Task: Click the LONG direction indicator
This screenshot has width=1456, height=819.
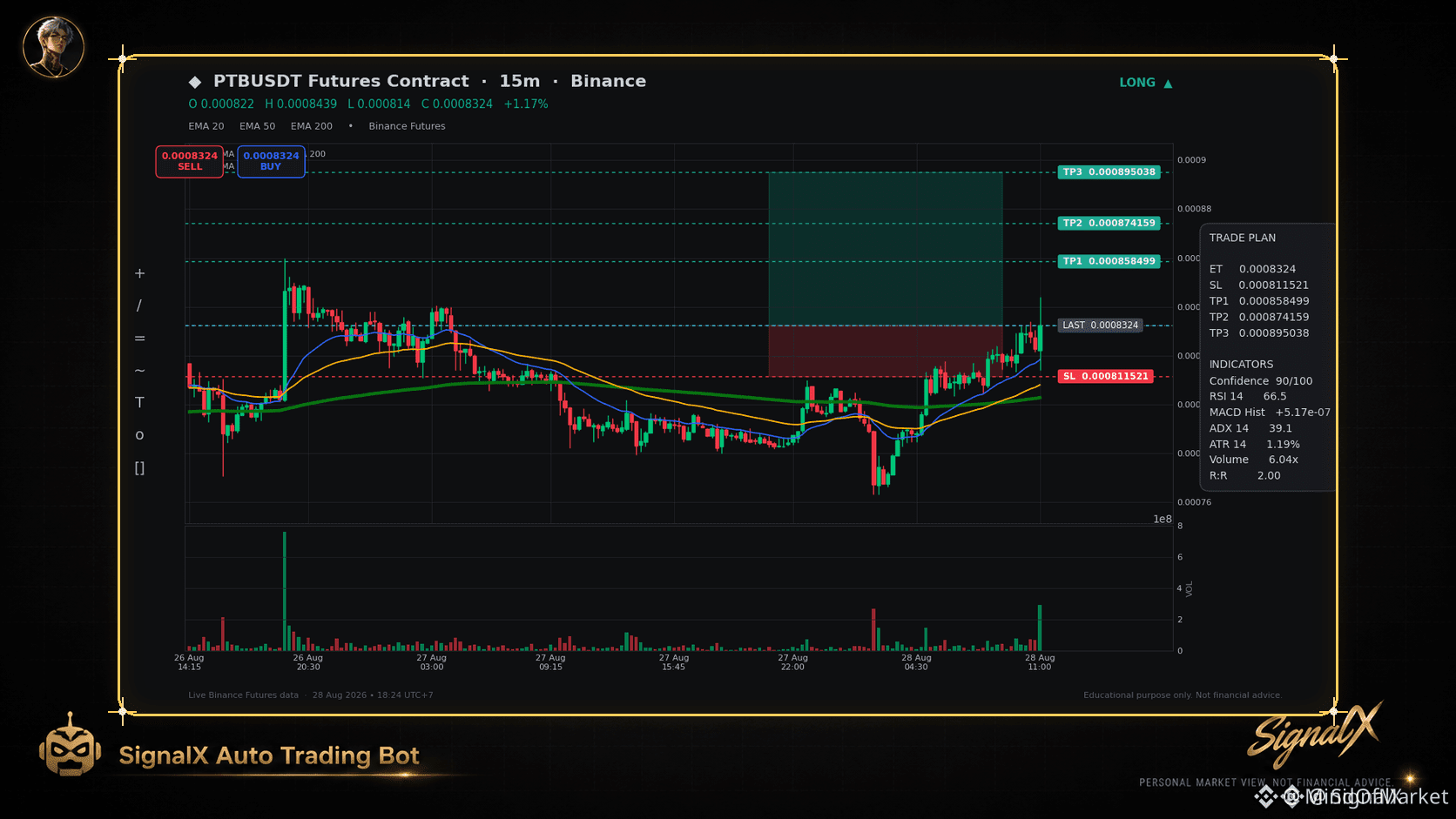Action: [x=1146, y=83]
